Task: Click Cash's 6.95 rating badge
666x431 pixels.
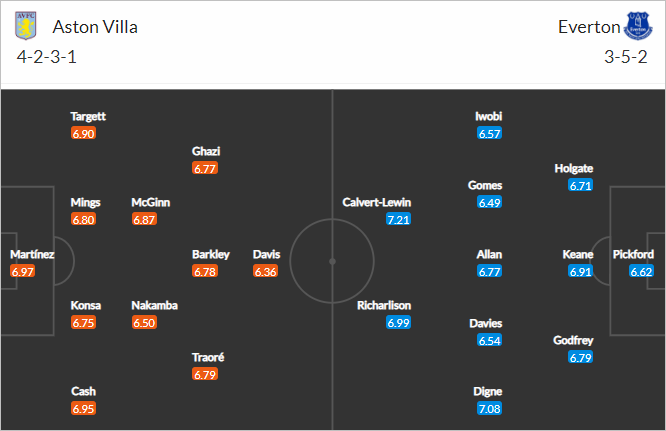Action: [x=83, y=408]
